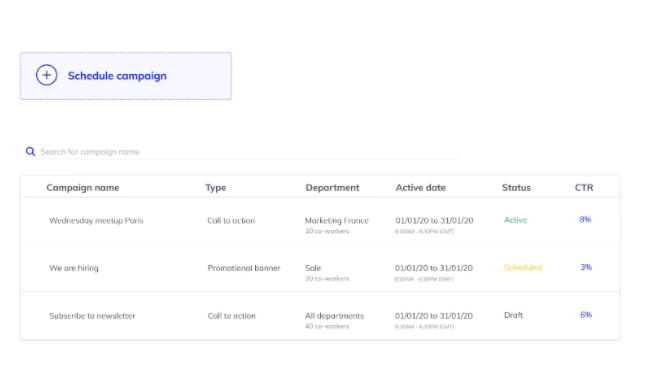Click the yellow Scheduled status

point(523,268)
